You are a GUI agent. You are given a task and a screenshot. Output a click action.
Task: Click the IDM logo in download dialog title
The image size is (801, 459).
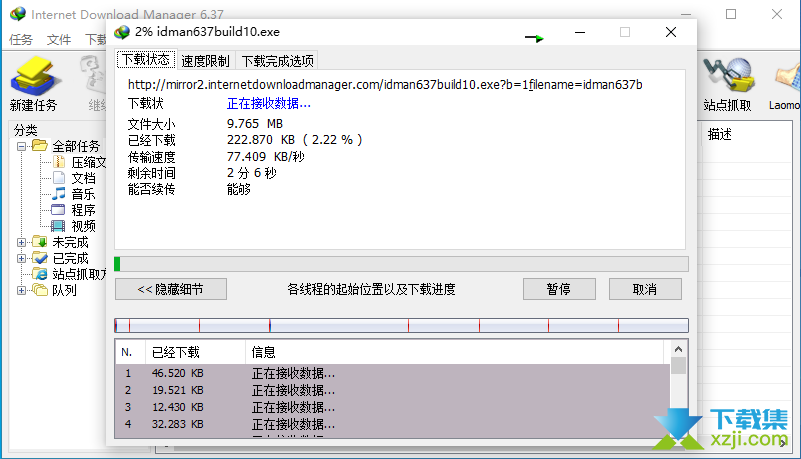(x=122, y=32)
